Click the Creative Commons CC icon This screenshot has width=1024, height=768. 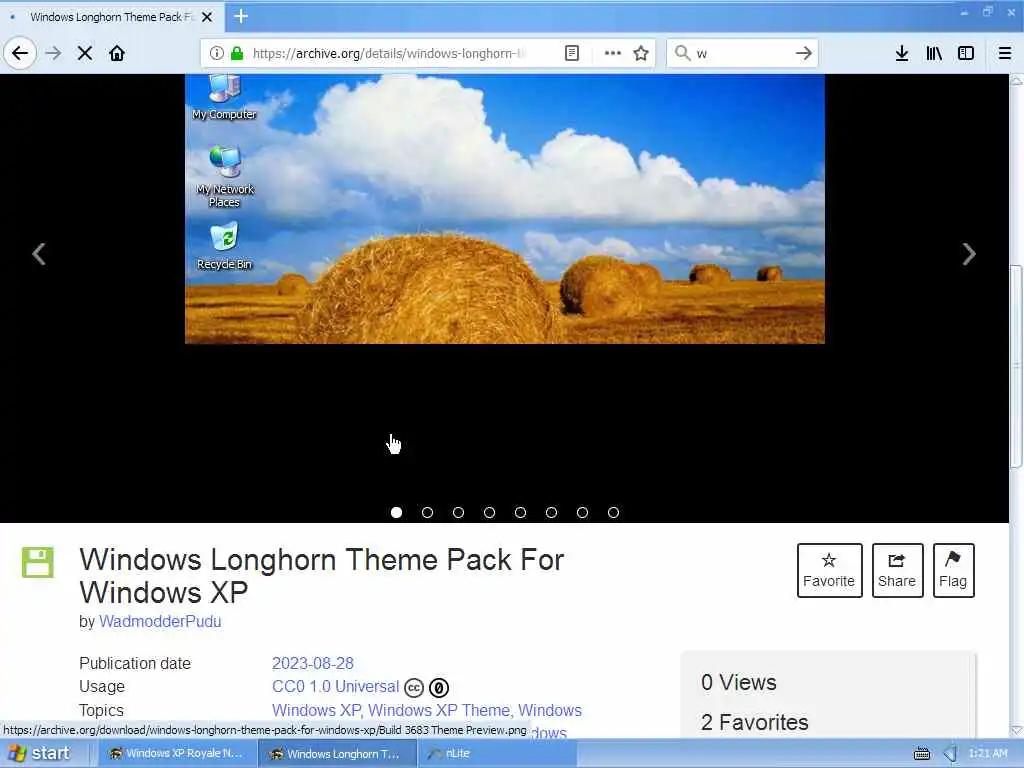pyautogui.click(x=414, y=688)
